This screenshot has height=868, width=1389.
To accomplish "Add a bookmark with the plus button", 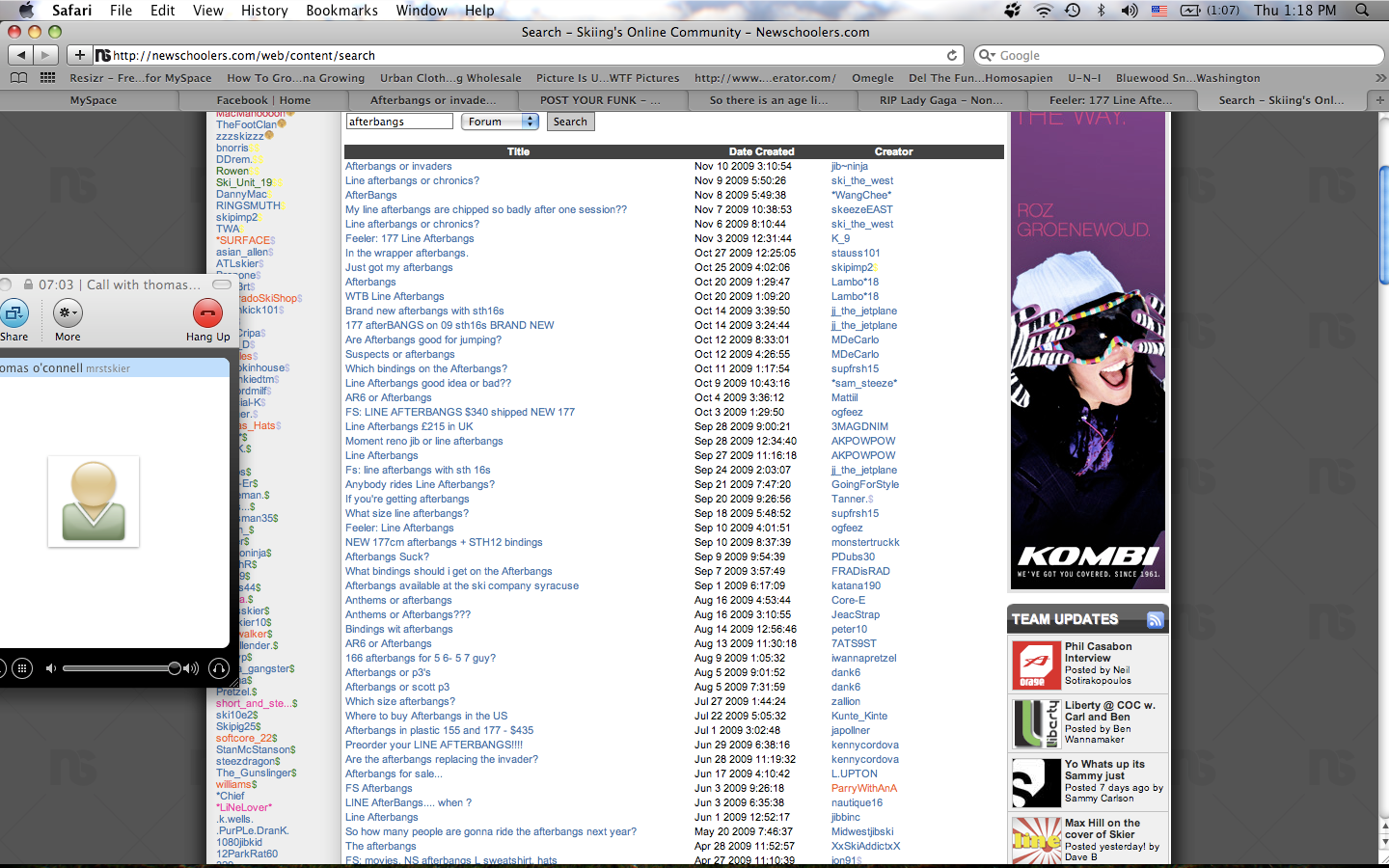I will [80, 55].
